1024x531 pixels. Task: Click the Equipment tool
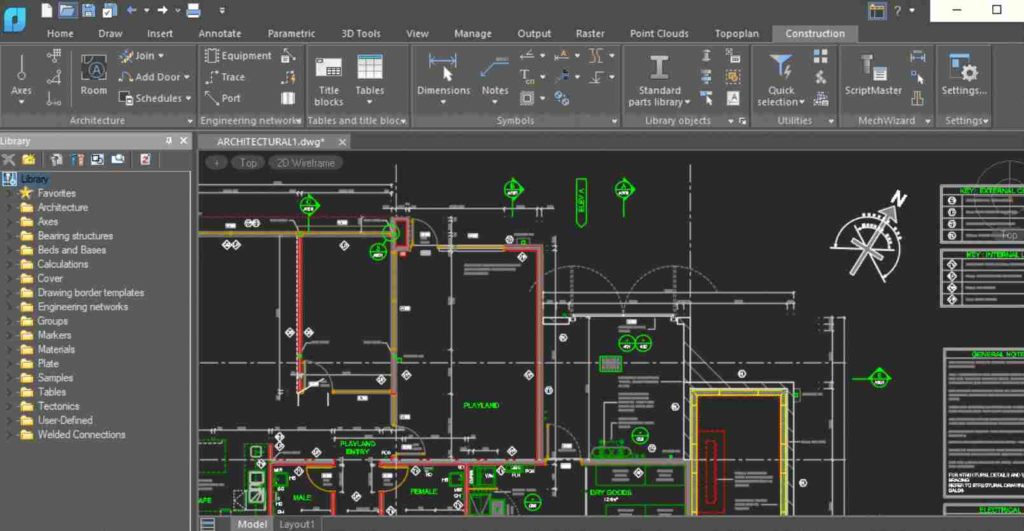pos(238,56)
